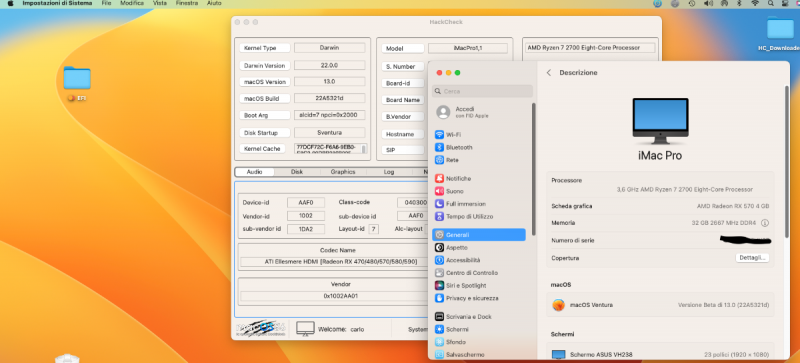Image resolution: width=800 pixels, height=363 pixels.
Task: Open the Finestra menu
Action: [187, 3]
